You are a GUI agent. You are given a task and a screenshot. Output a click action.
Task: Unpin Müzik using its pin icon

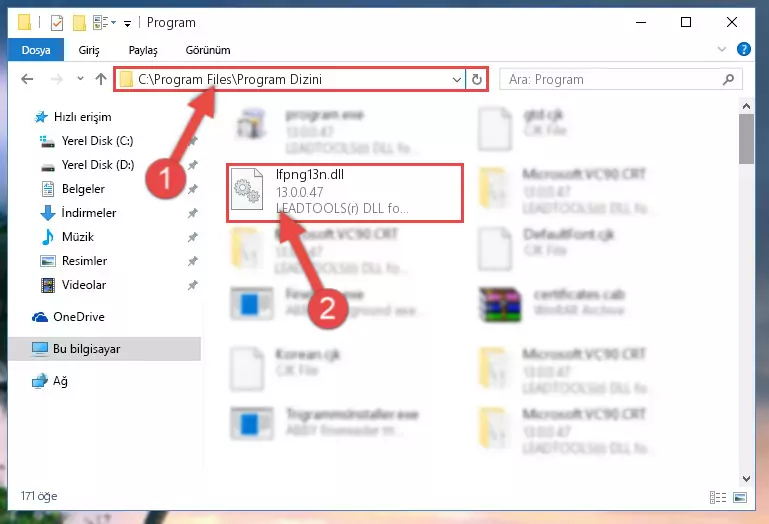tap(193, 237)
